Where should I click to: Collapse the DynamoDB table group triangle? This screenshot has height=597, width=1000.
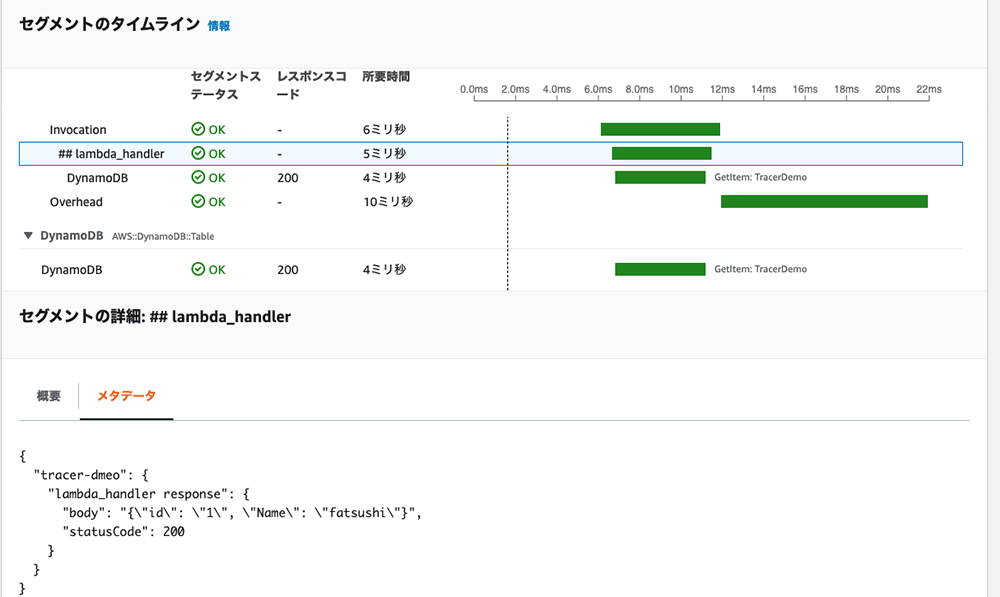[x=28, y=235]
